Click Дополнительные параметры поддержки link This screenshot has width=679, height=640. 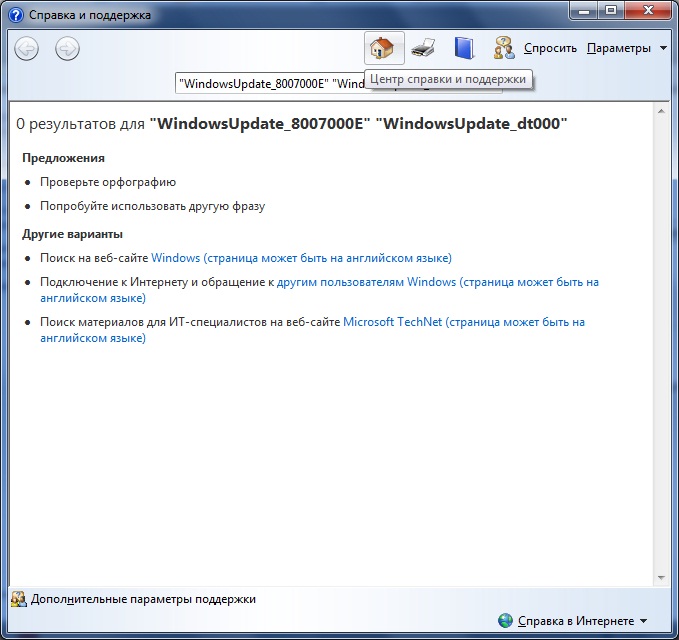[x=143, y=599]
